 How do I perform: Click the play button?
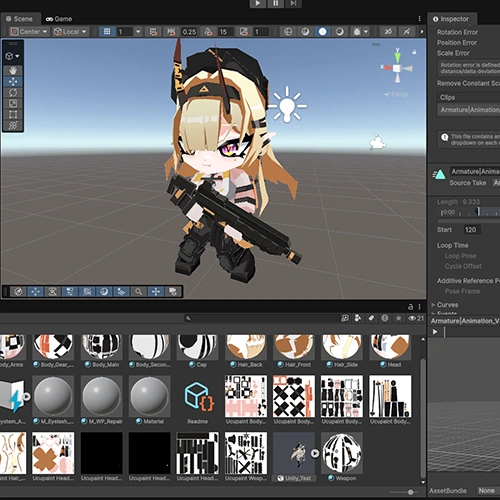click(x=258, y=3)
